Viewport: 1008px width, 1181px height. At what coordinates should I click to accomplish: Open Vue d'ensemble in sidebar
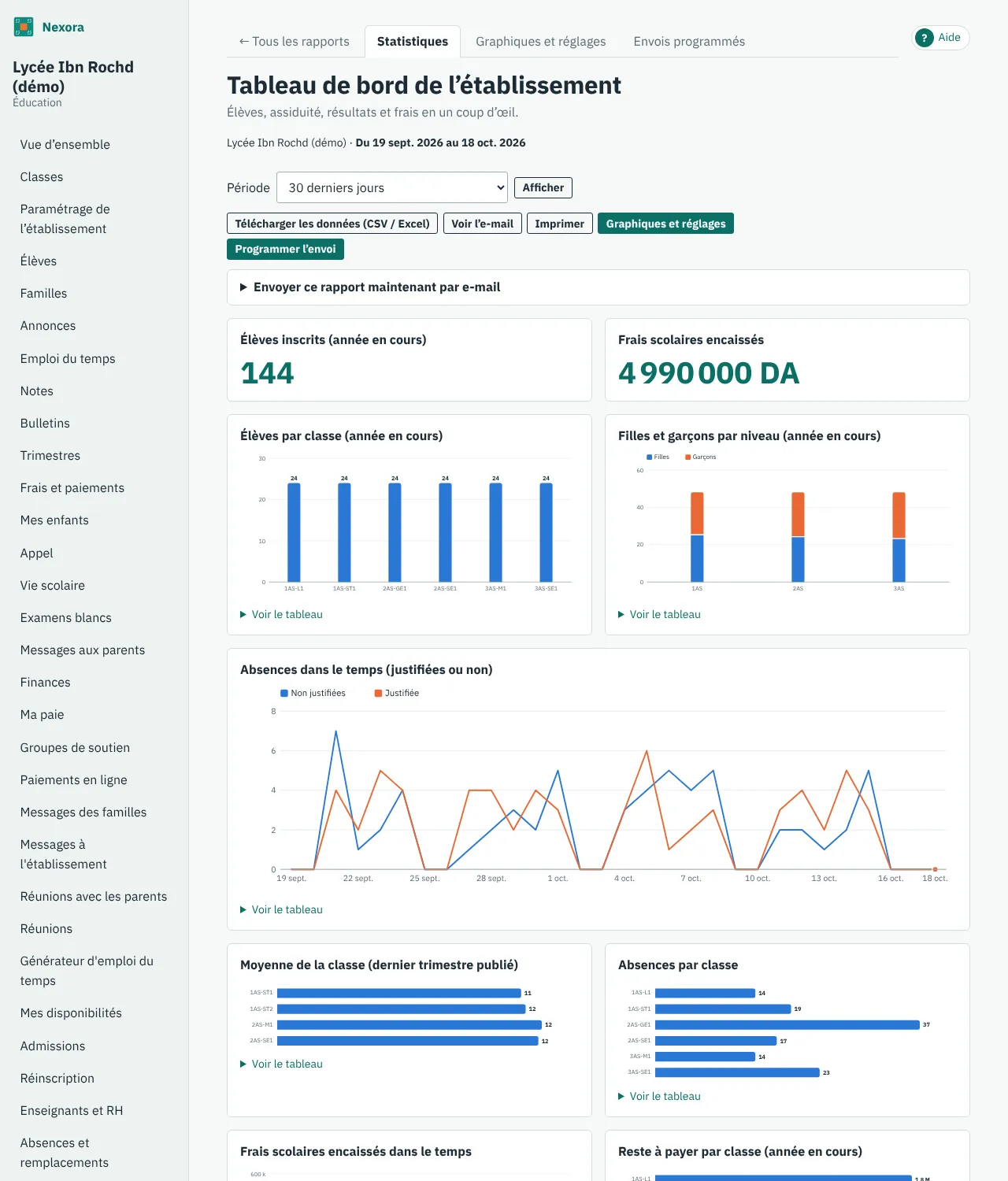coord(65,144)
